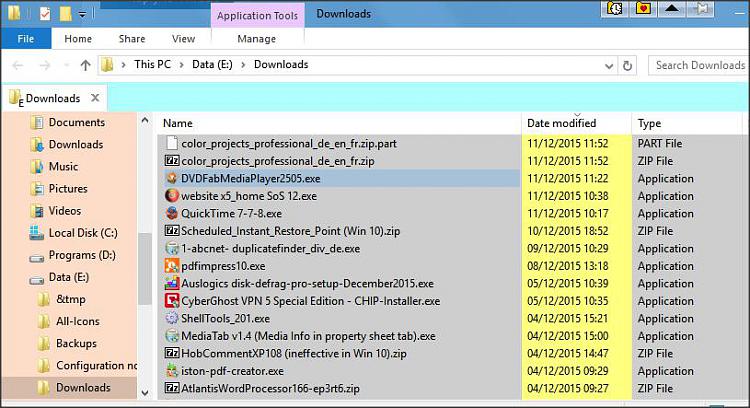Screen dimensions: 750x408
Task: Select the Downloads folder tab
Action: [x=53, y=99]
